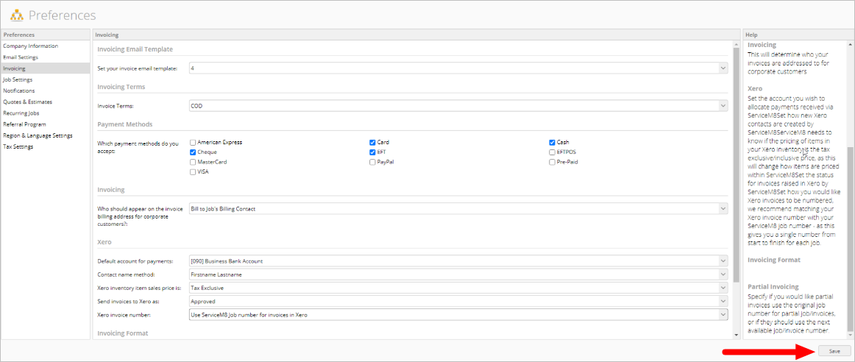Click the Invoicing Terms section heading

pos(121,87)
